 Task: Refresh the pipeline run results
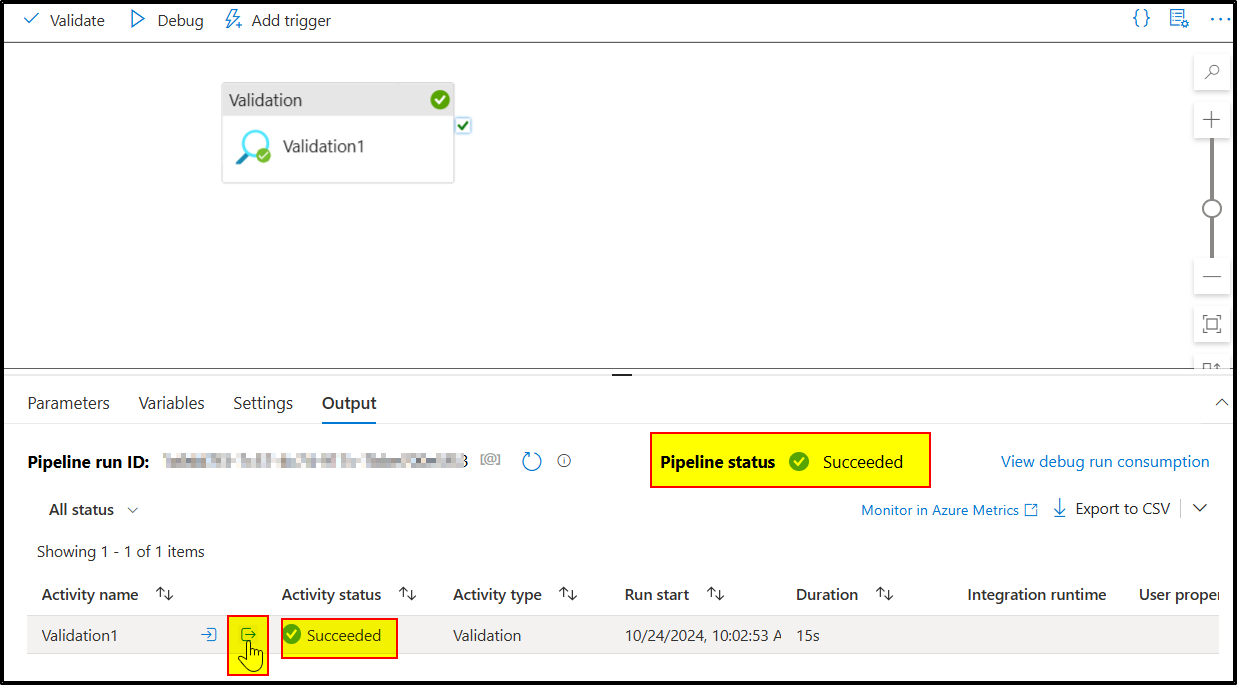point(531,461)
